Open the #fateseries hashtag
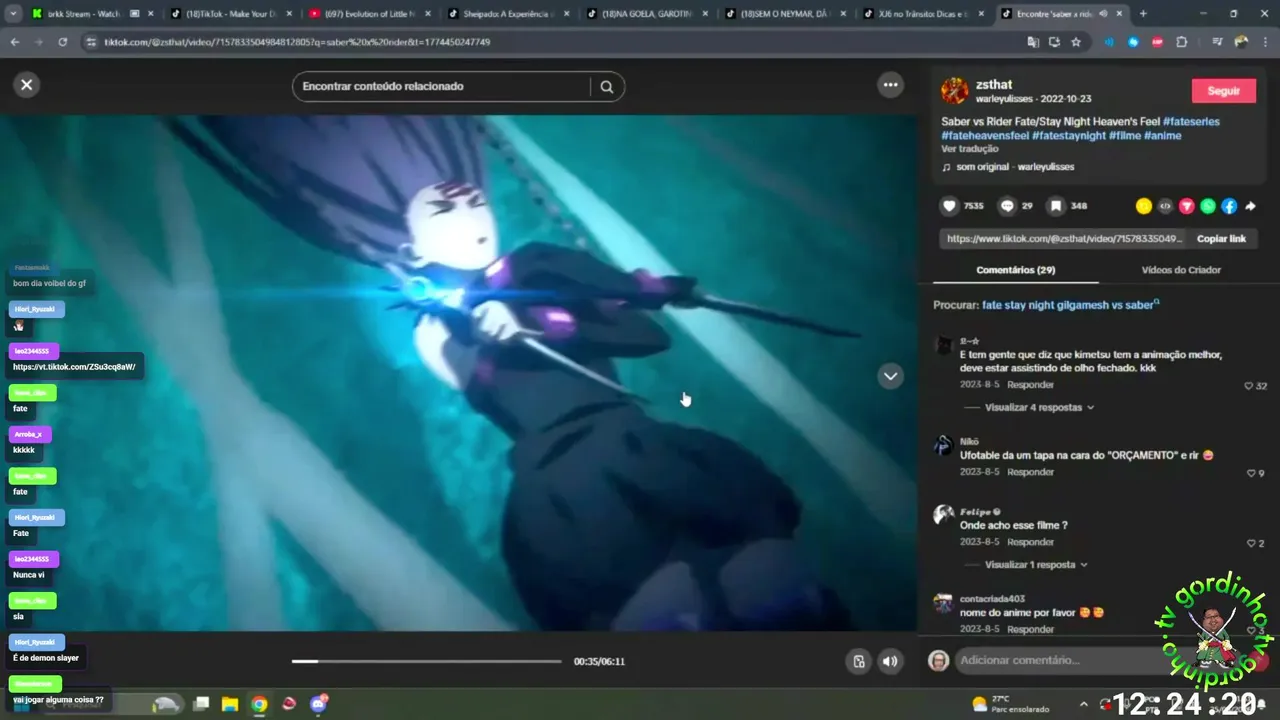 coord(1191,122)
